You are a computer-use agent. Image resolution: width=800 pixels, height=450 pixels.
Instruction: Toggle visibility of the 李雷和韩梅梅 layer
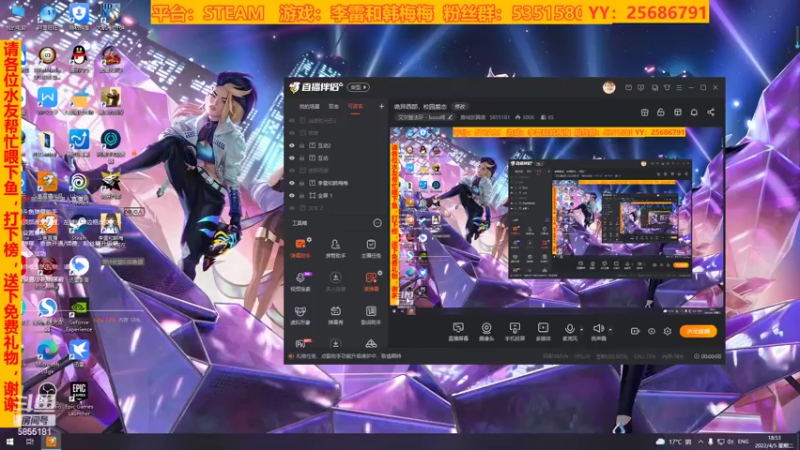(x=292, y=183)
